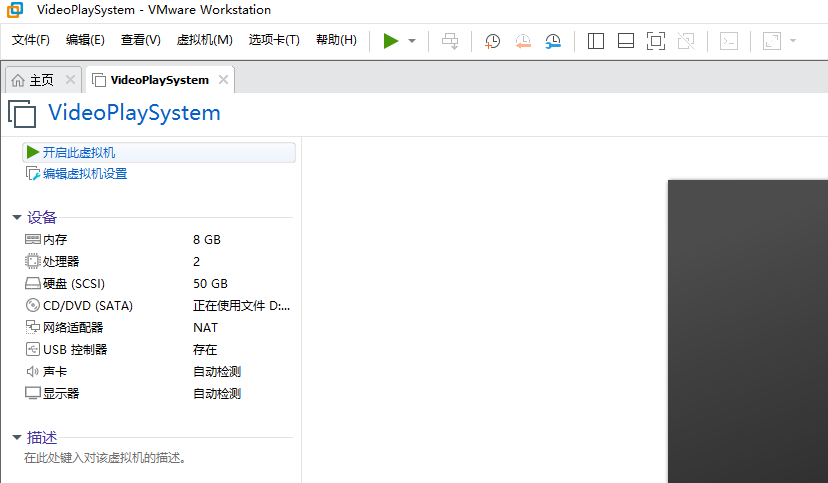Click the VMware Workstation title bar logo
Screen dimensions: 828x483
15,10
